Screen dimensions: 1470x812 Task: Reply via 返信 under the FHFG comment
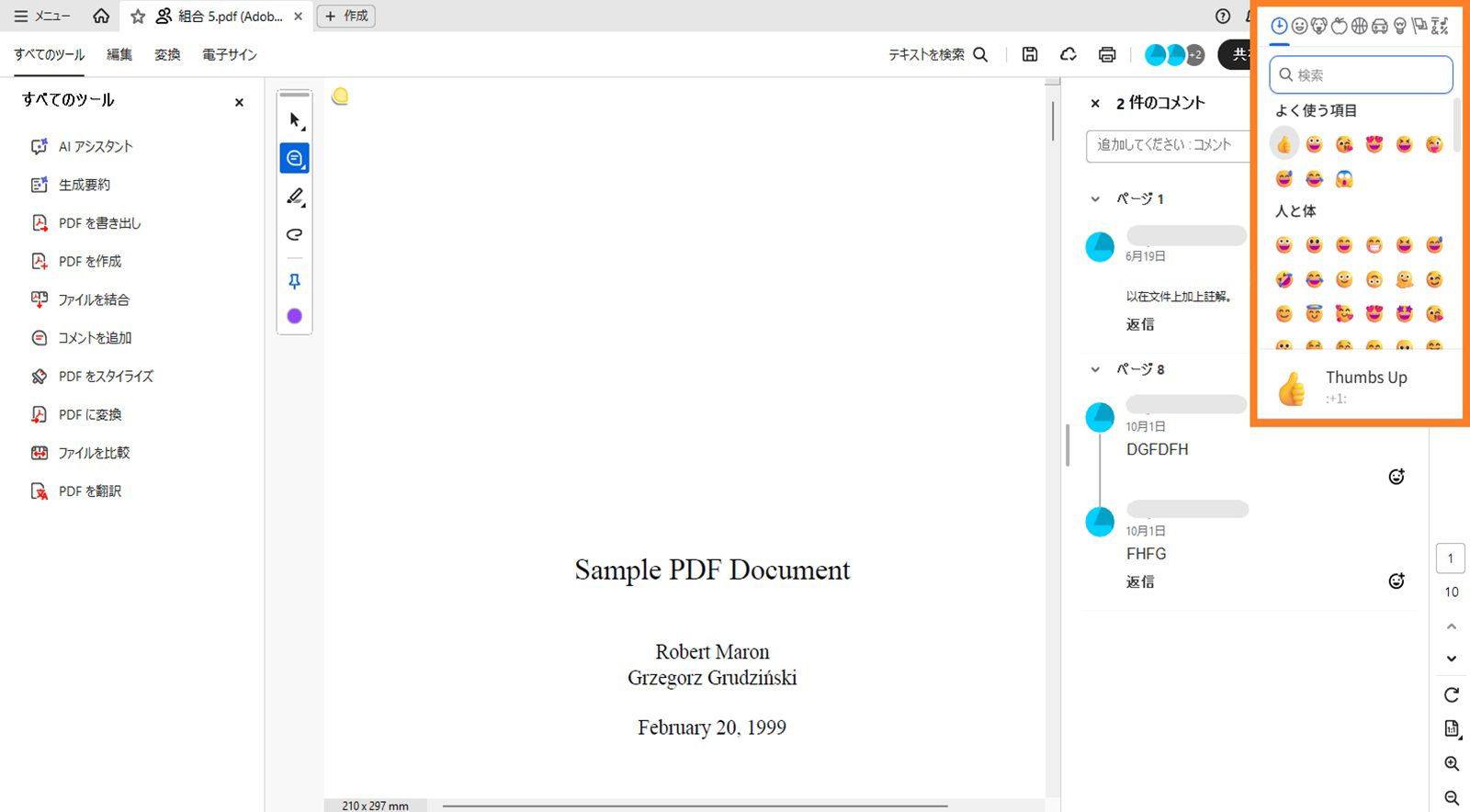click(1140, 581)
